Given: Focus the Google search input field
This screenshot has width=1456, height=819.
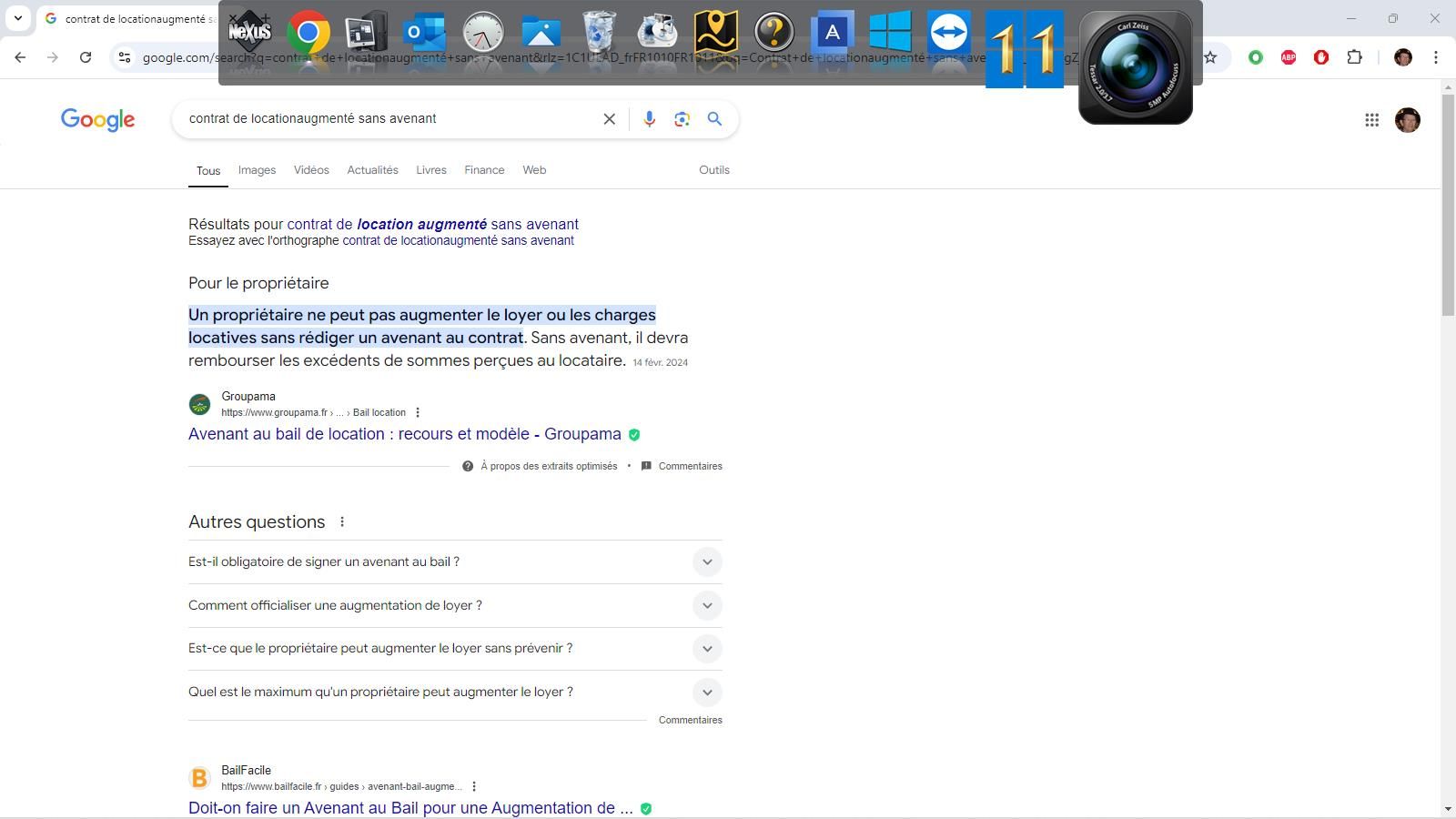Looking at the screenshot, I should coord(391,119).
